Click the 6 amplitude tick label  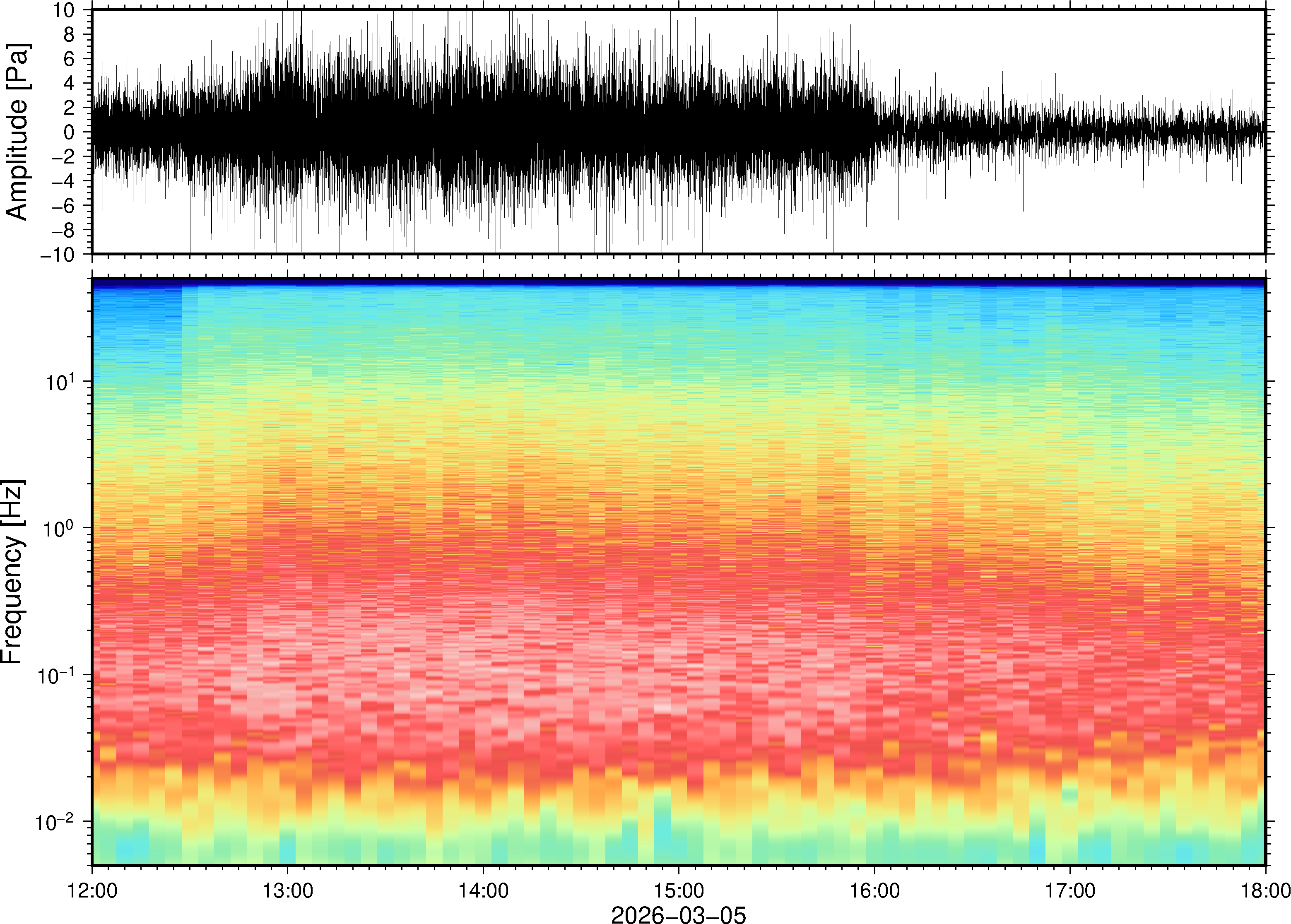70,59
